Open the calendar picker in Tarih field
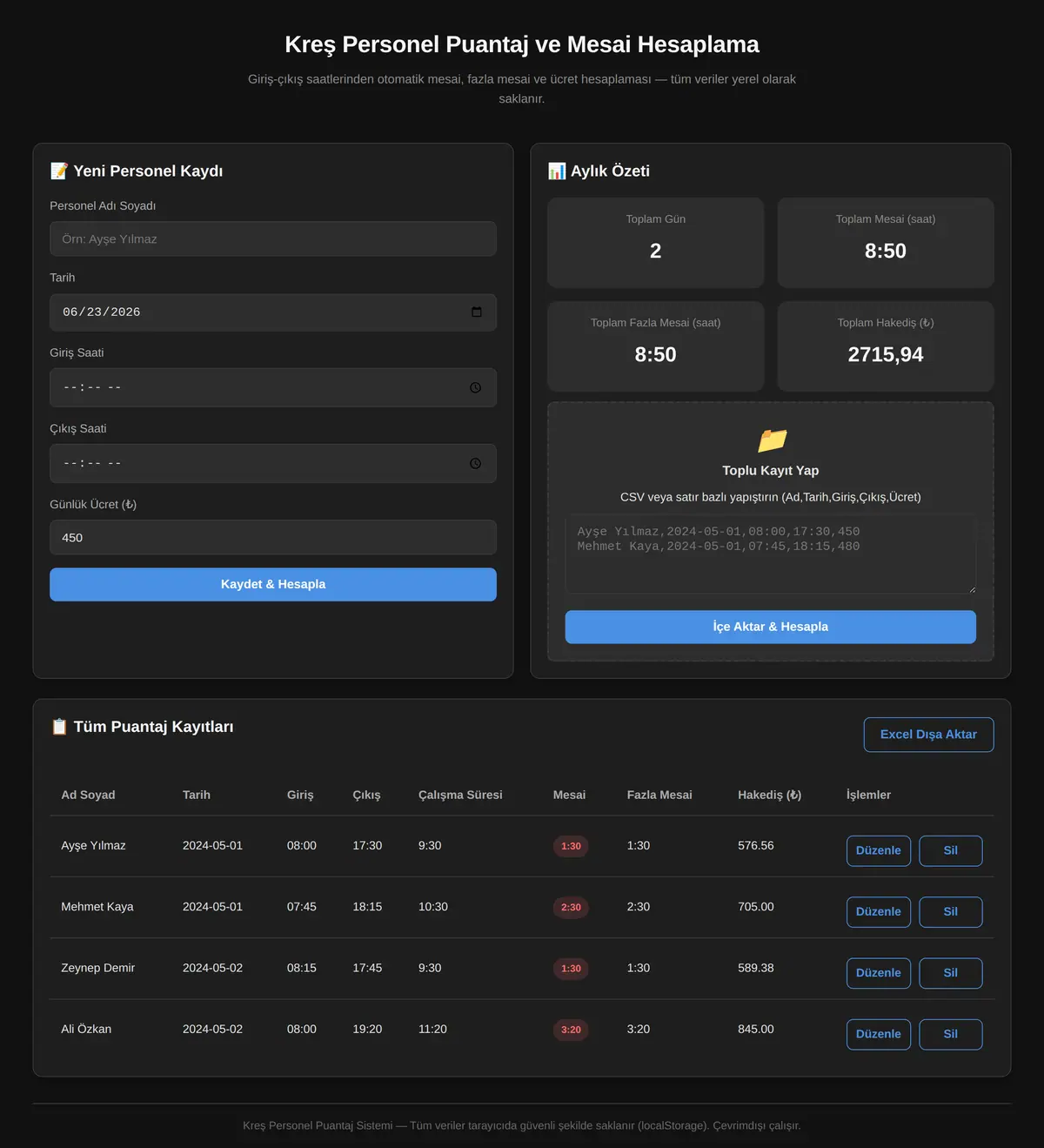The image size is (1044, 1148). tap(476, 312)
